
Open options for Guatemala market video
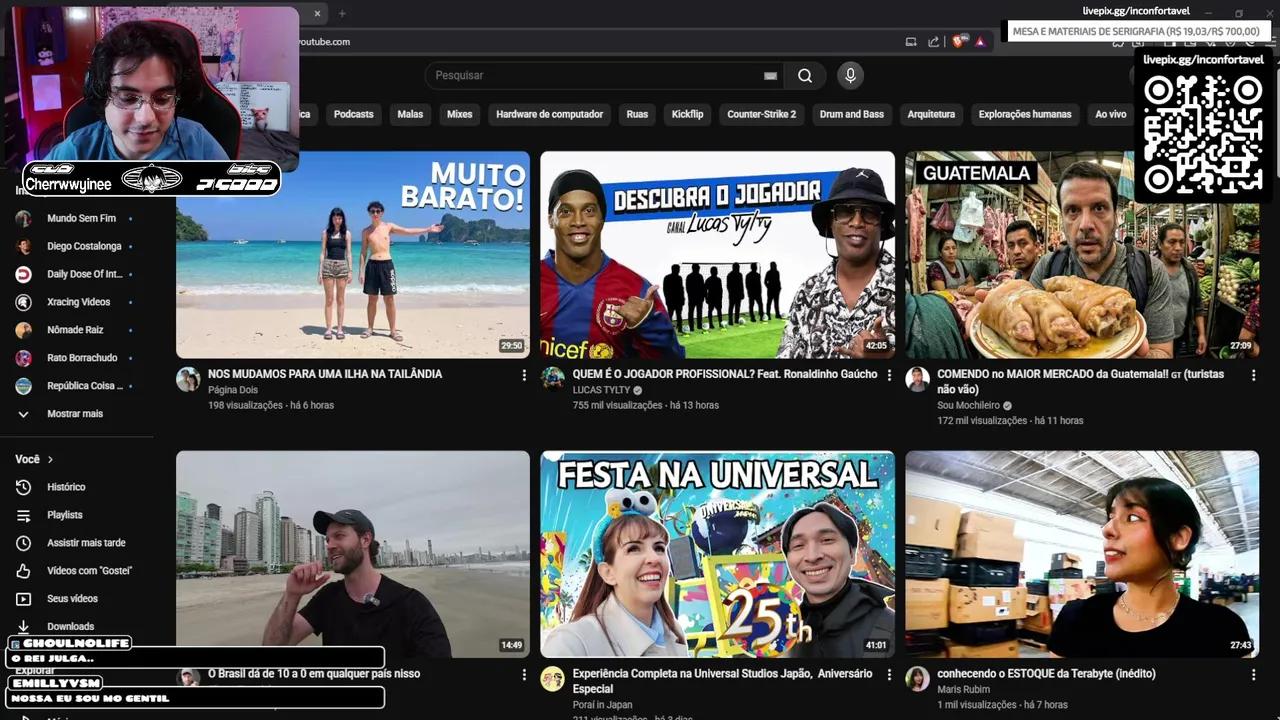point(1253,375)
